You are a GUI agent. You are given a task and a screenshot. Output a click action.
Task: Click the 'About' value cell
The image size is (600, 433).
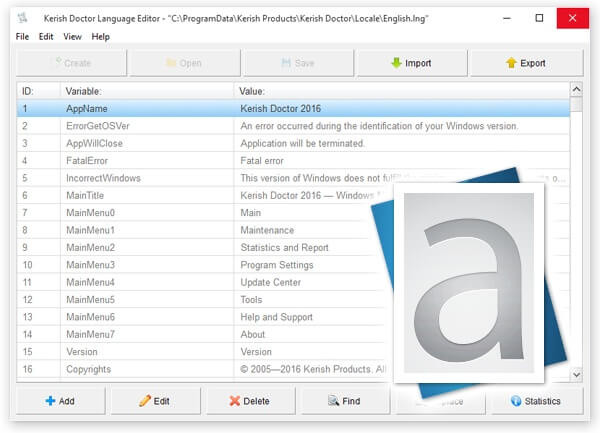(253, 334)
